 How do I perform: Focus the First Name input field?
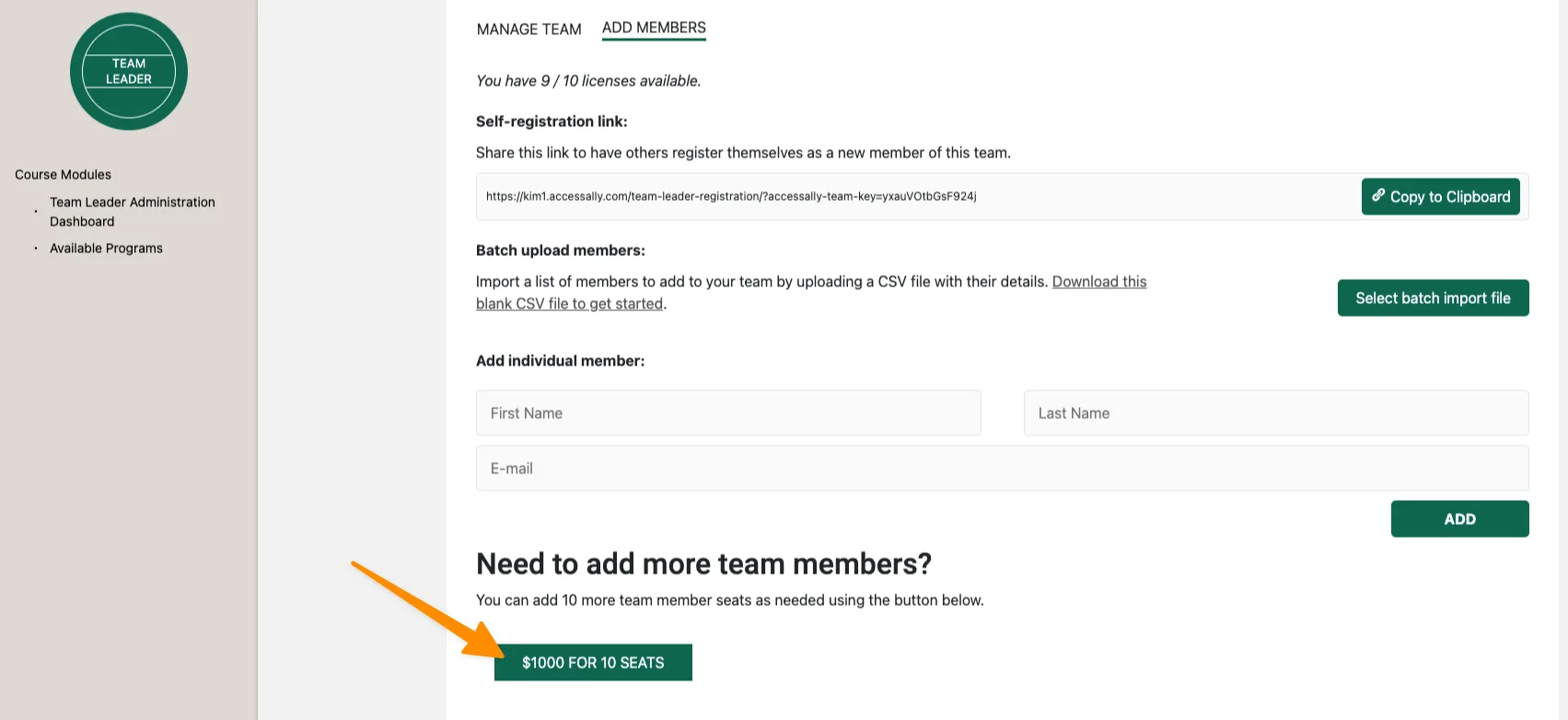[x=728, y=413]
